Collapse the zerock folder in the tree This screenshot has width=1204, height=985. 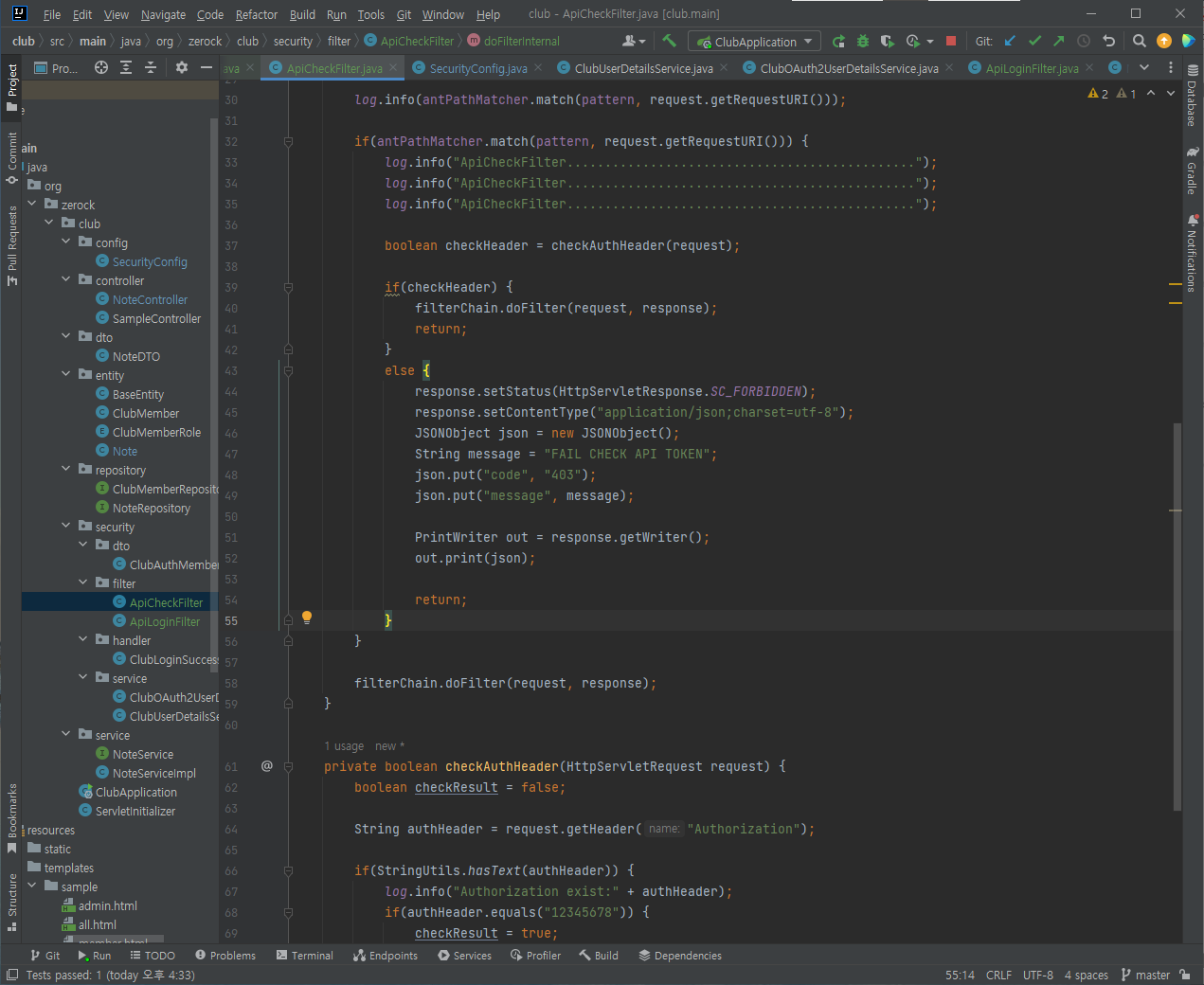pyautogui.click(x=32, y=204)
